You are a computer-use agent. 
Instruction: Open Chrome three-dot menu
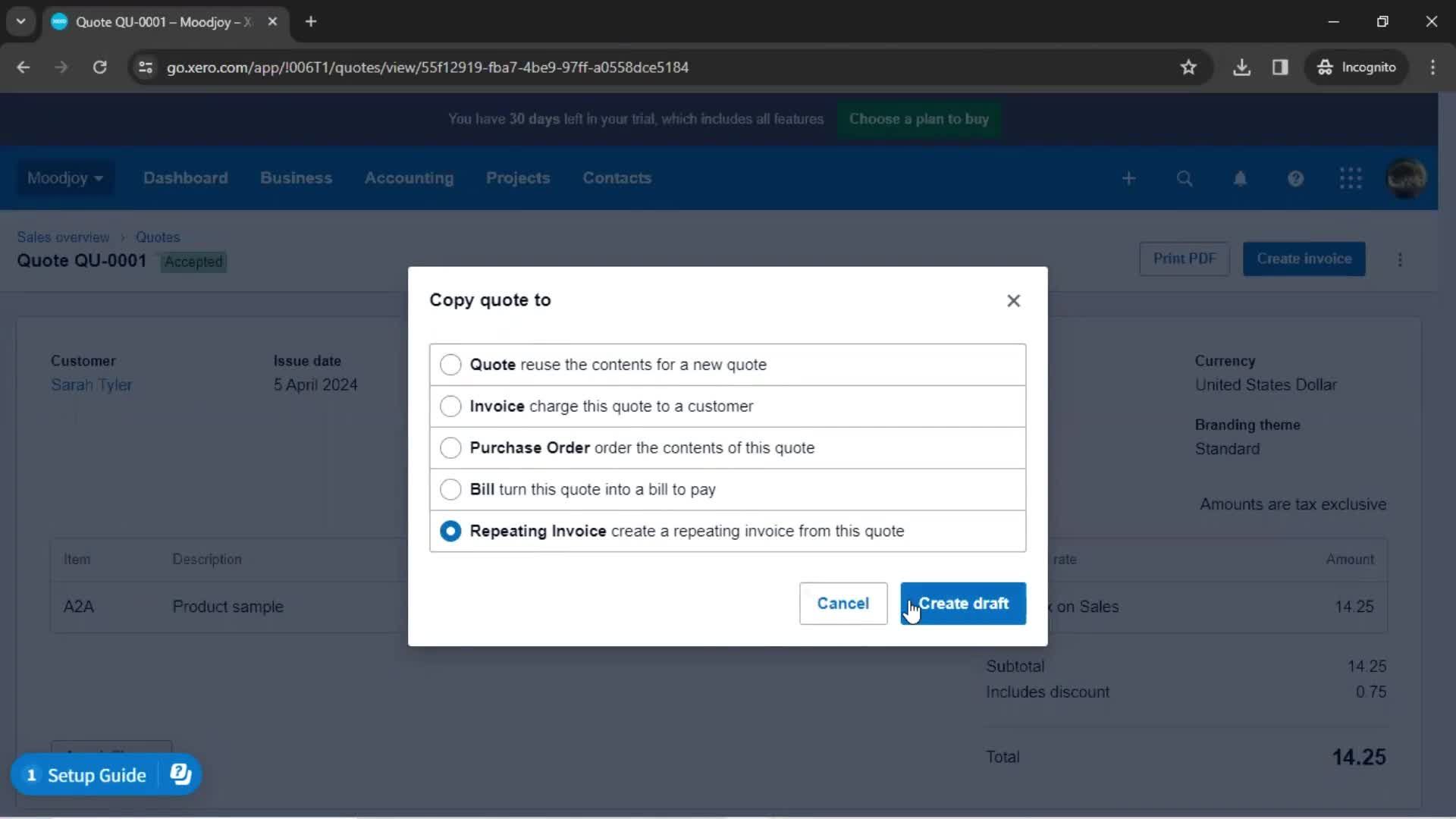coord(1432,67)
